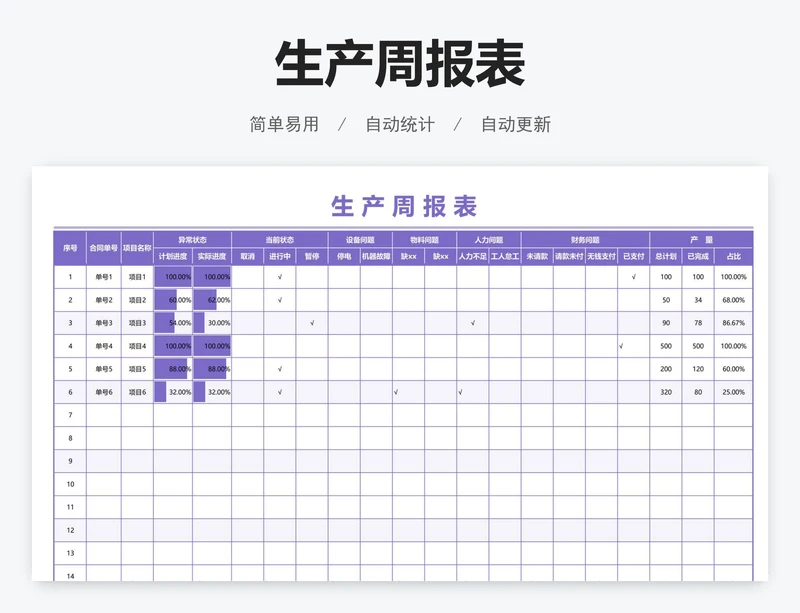Select the 物料问题 group header
800x613 pixels.
(424, 239)
